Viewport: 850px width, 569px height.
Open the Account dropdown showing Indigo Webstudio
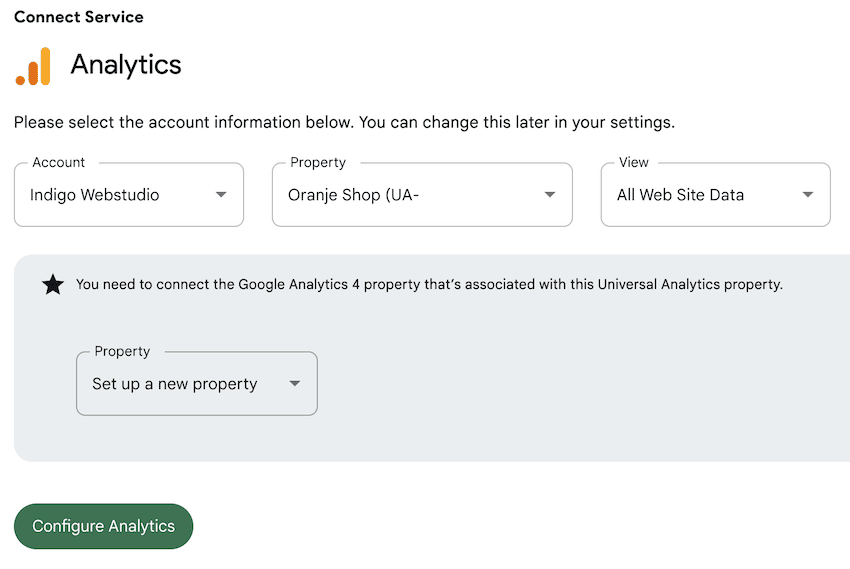pyautogui.click(x=129, y=195)
